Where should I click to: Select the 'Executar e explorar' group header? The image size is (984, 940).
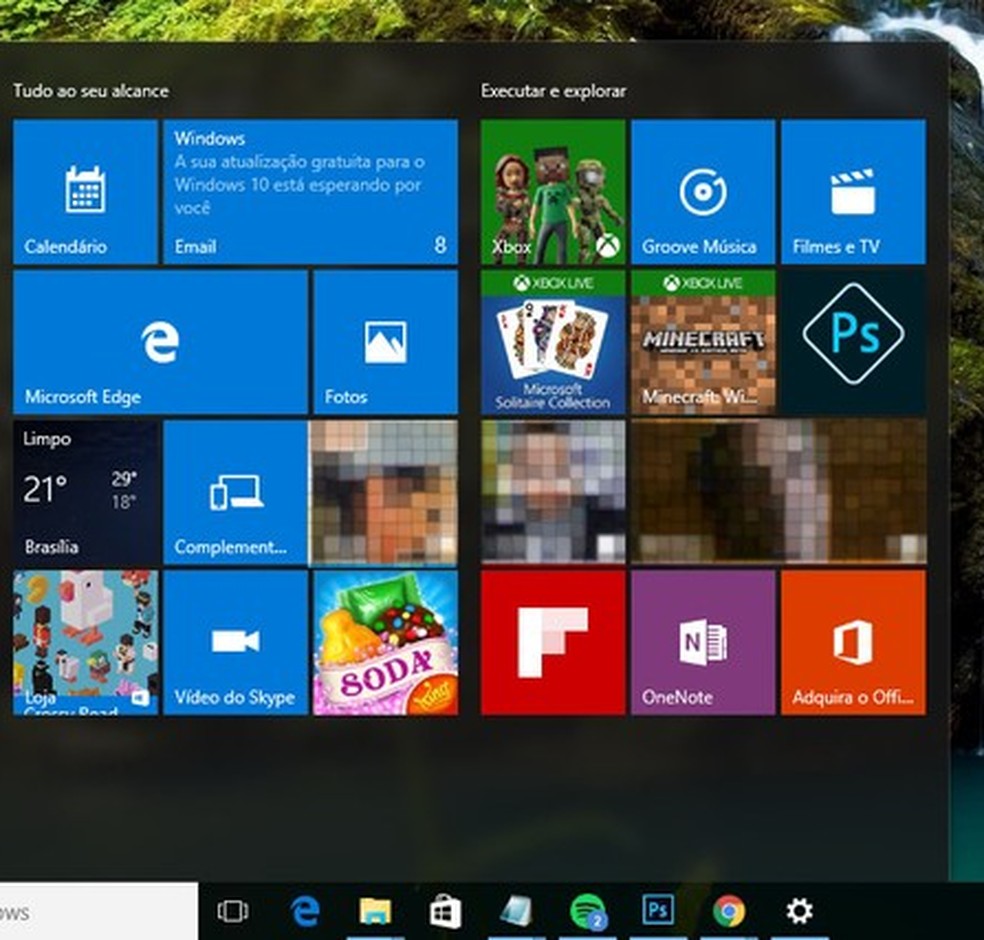553,91
